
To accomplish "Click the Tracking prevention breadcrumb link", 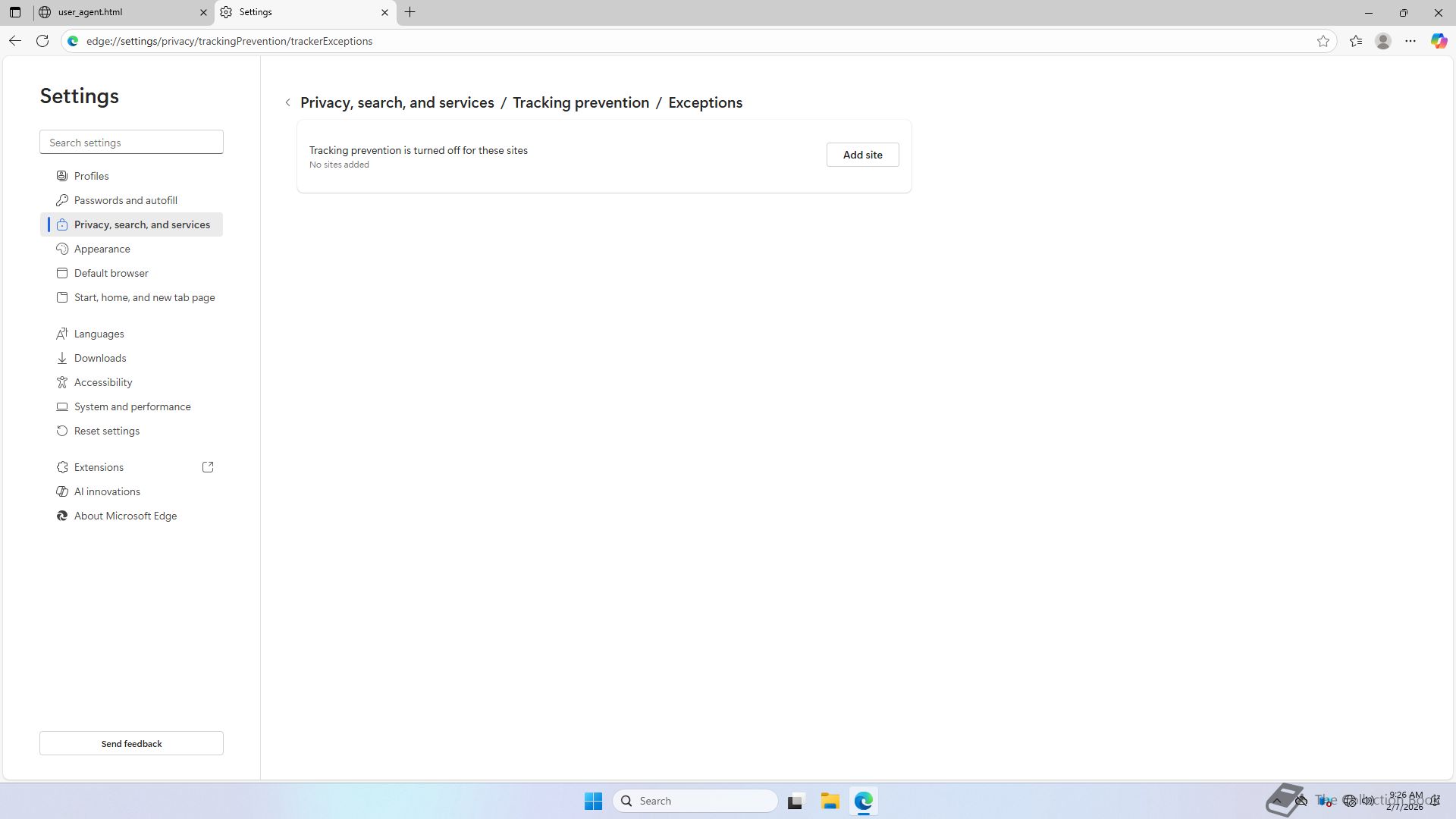I will (581, 103).
